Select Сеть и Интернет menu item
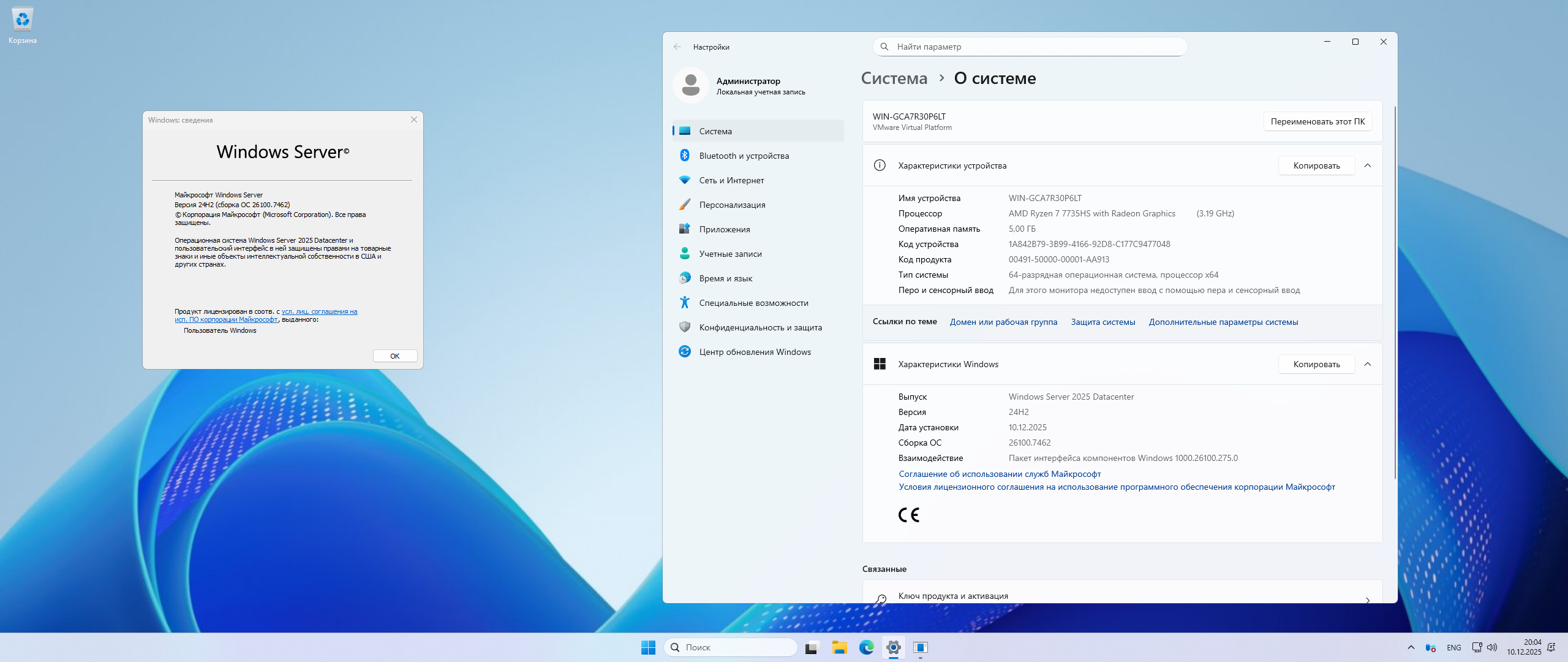 731,180
